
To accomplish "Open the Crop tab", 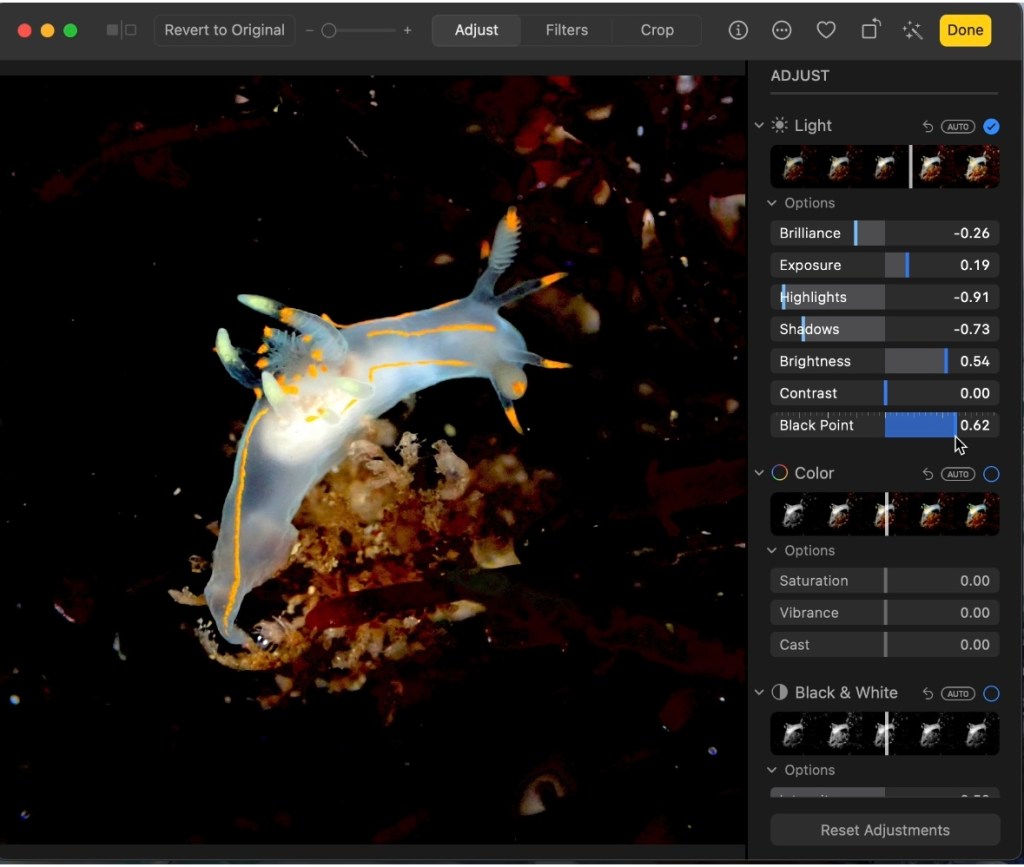I will (655, 30).
